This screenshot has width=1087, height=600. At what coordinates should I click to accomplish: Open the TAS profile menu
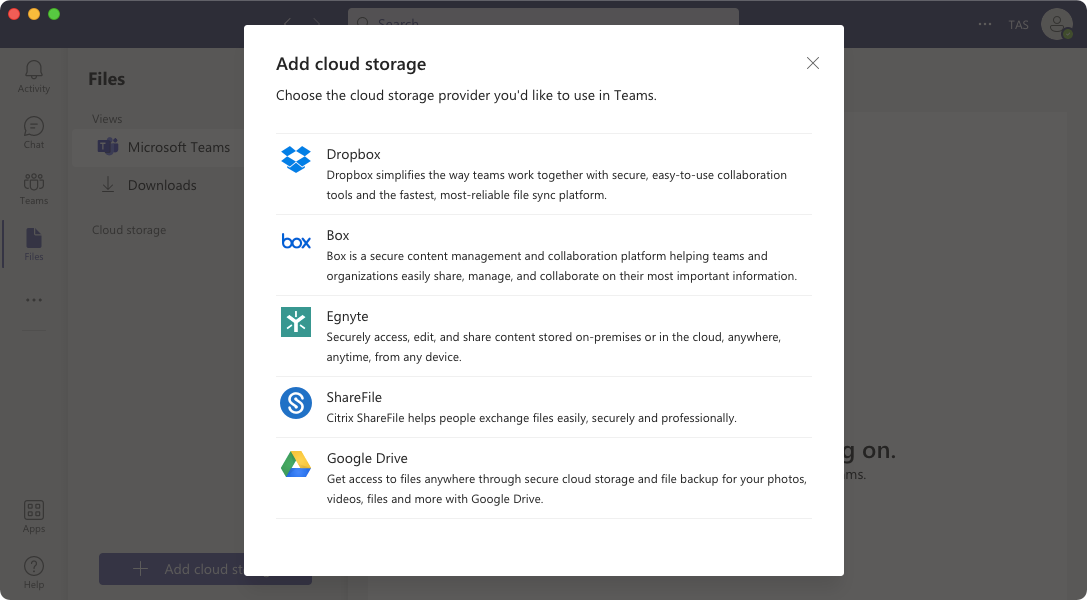[1018, 24]
